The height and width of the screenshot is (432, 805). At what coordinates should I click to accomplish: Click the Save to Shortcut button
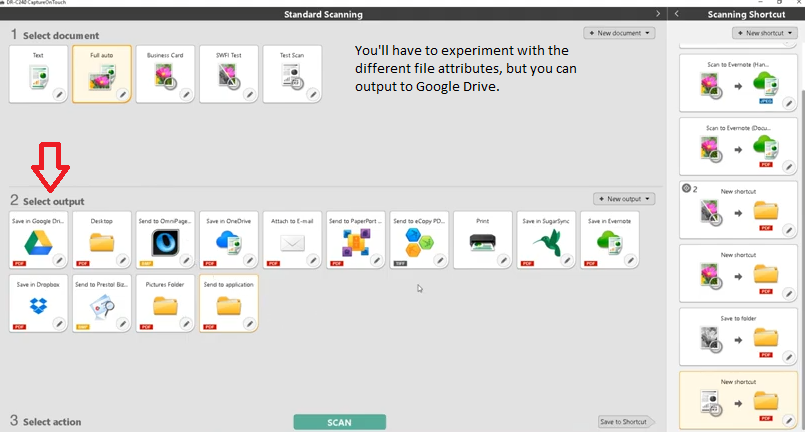pos(624,422)
